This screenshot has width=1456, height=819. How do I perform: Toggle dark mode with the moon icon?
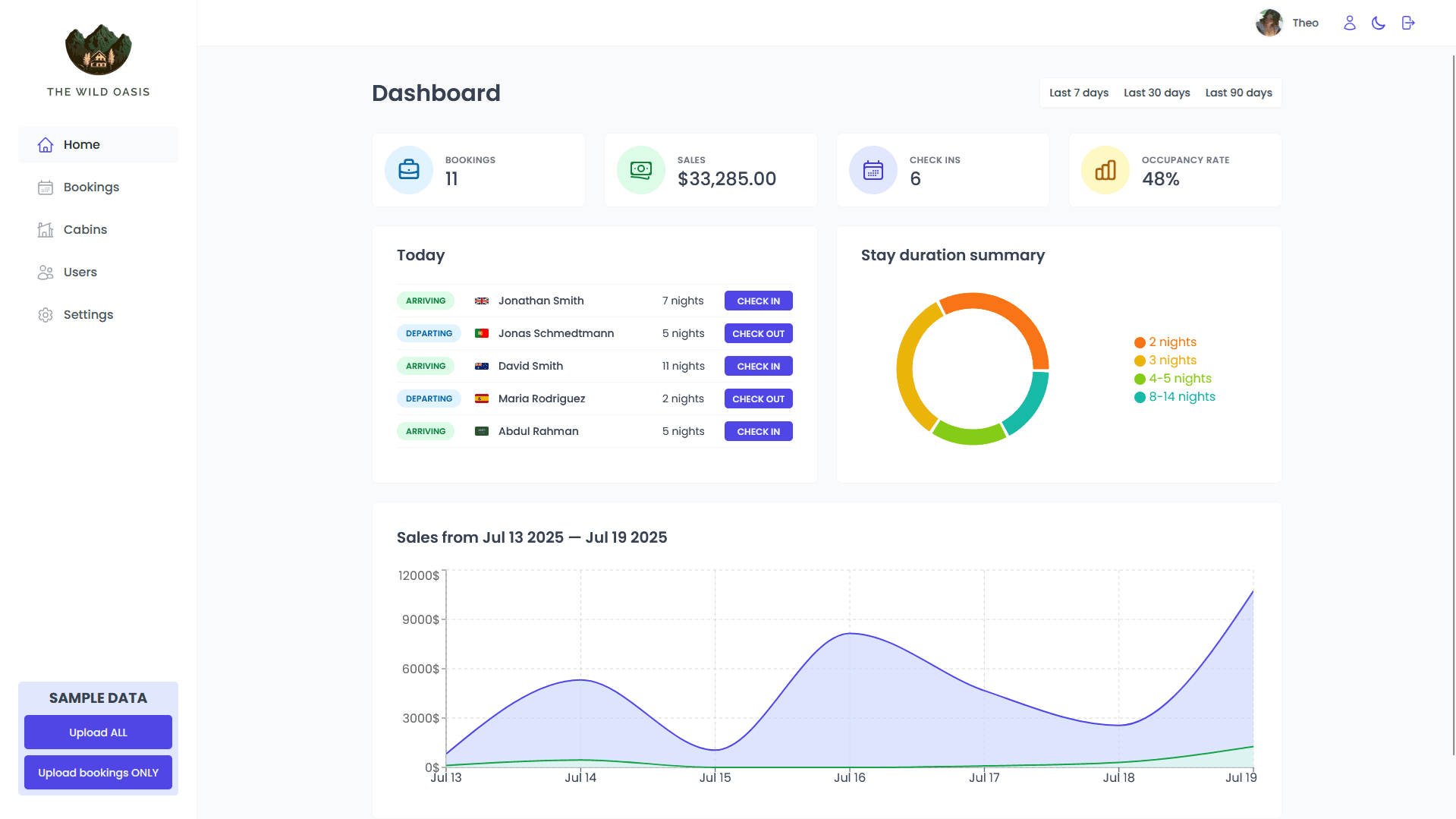coord(1378,23)
